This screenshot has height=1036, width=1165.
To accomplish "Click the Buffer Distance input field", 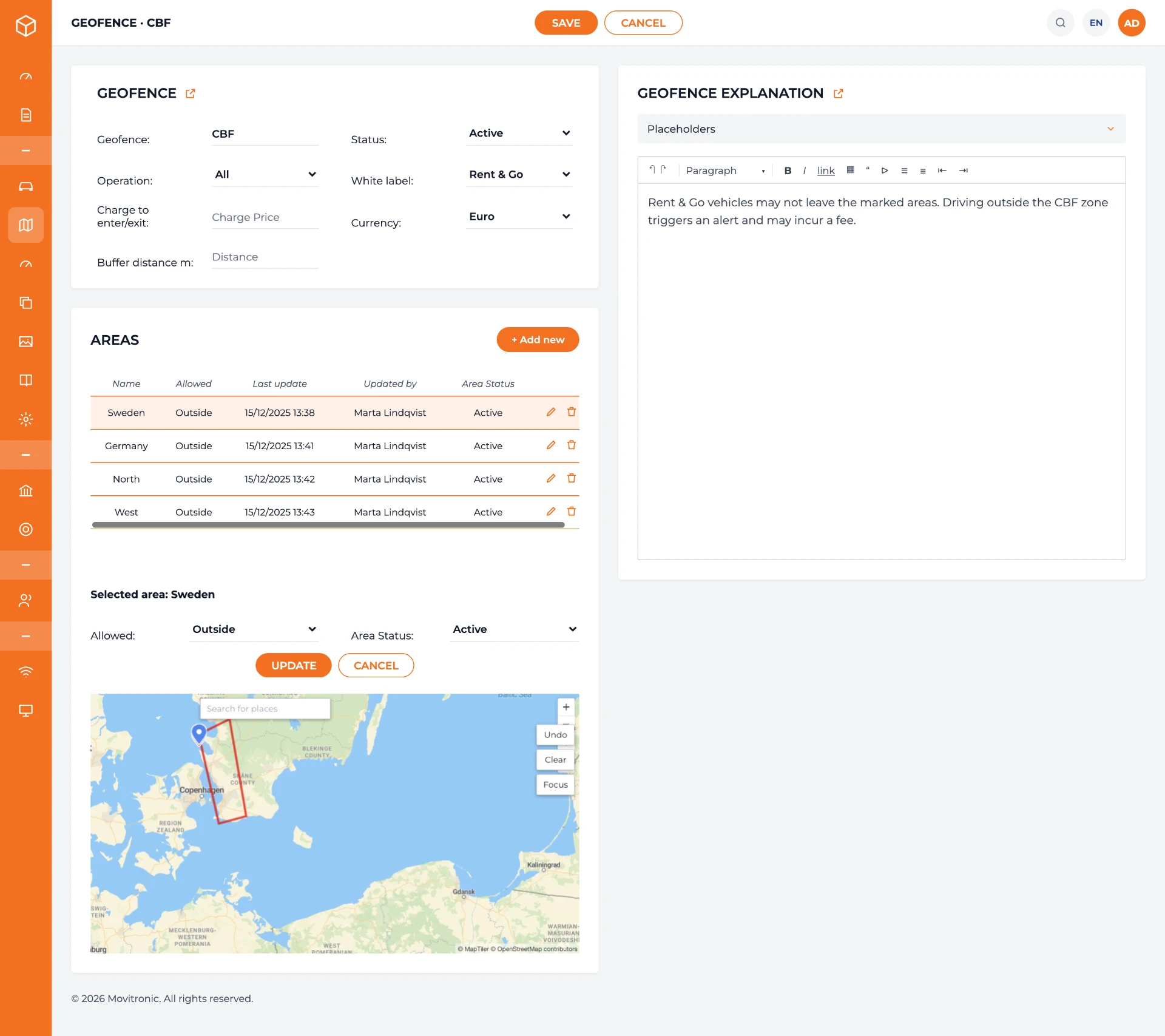I will coord(265,257).
